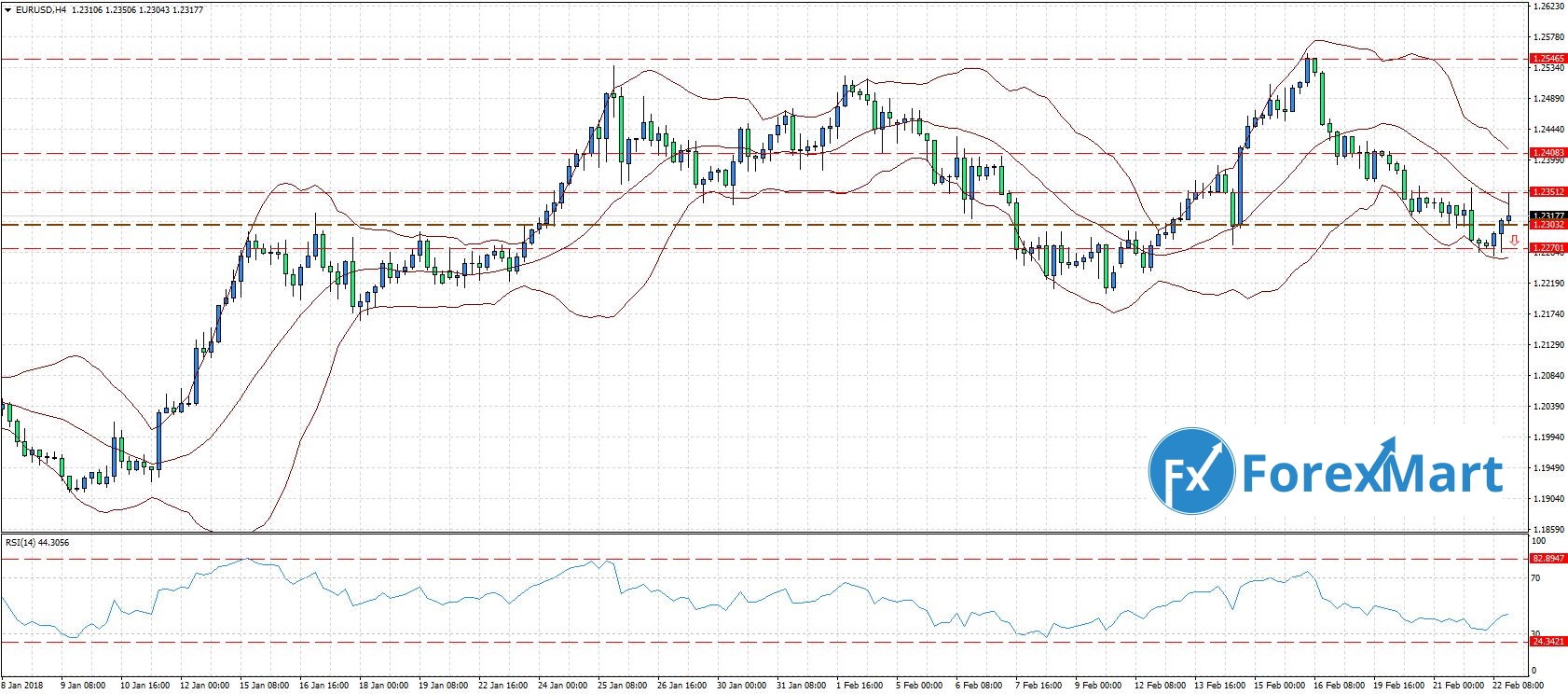
Task: Click the 1.19940 price scale value
Action: 1547,437
